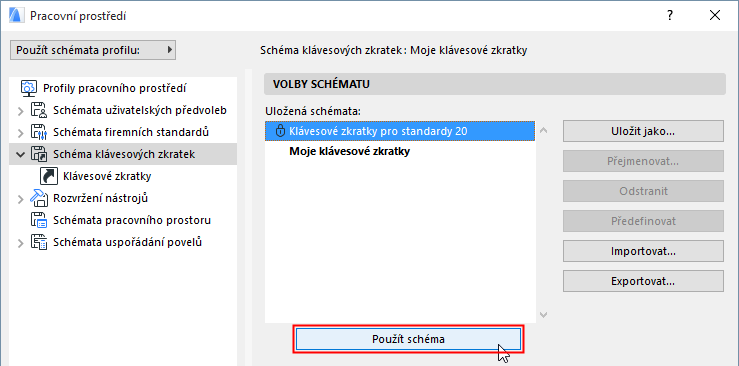This screenshot has height=366, width=739.
Task: Select the Rozvržení nástrojů label
Action: point(101,198)
